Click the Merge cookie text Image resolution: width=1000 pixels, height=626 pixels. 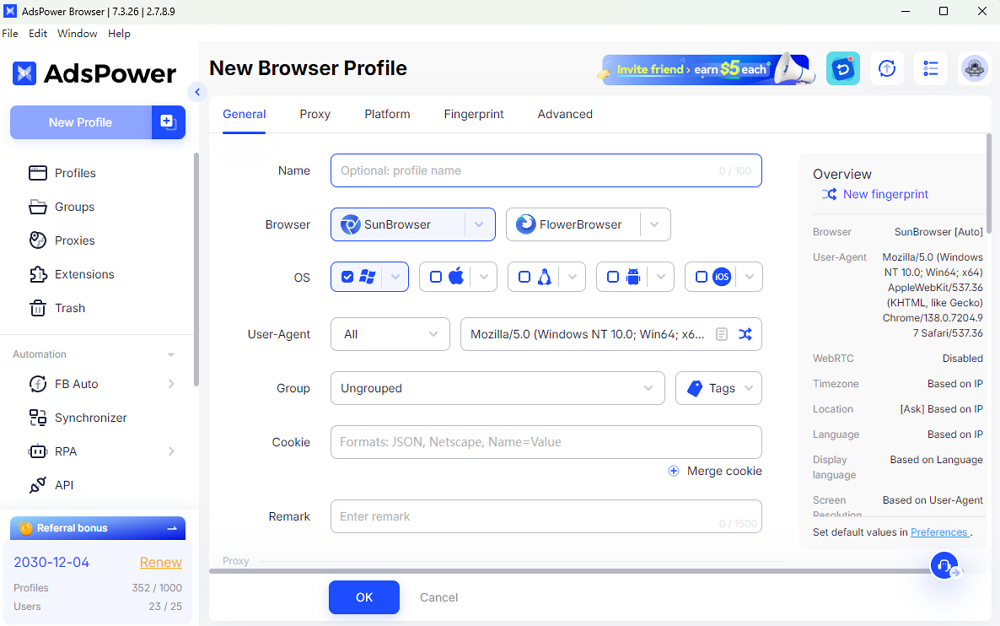tap(724, 471)
